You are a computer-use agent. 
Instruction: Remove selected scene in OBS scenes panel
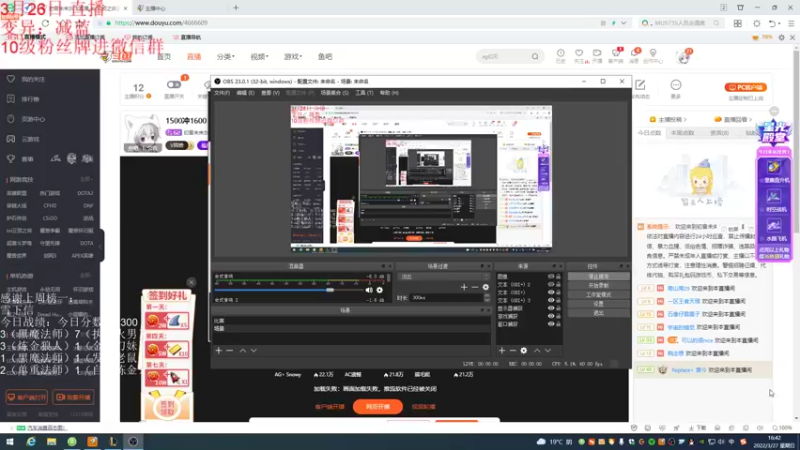pos(230,351)
